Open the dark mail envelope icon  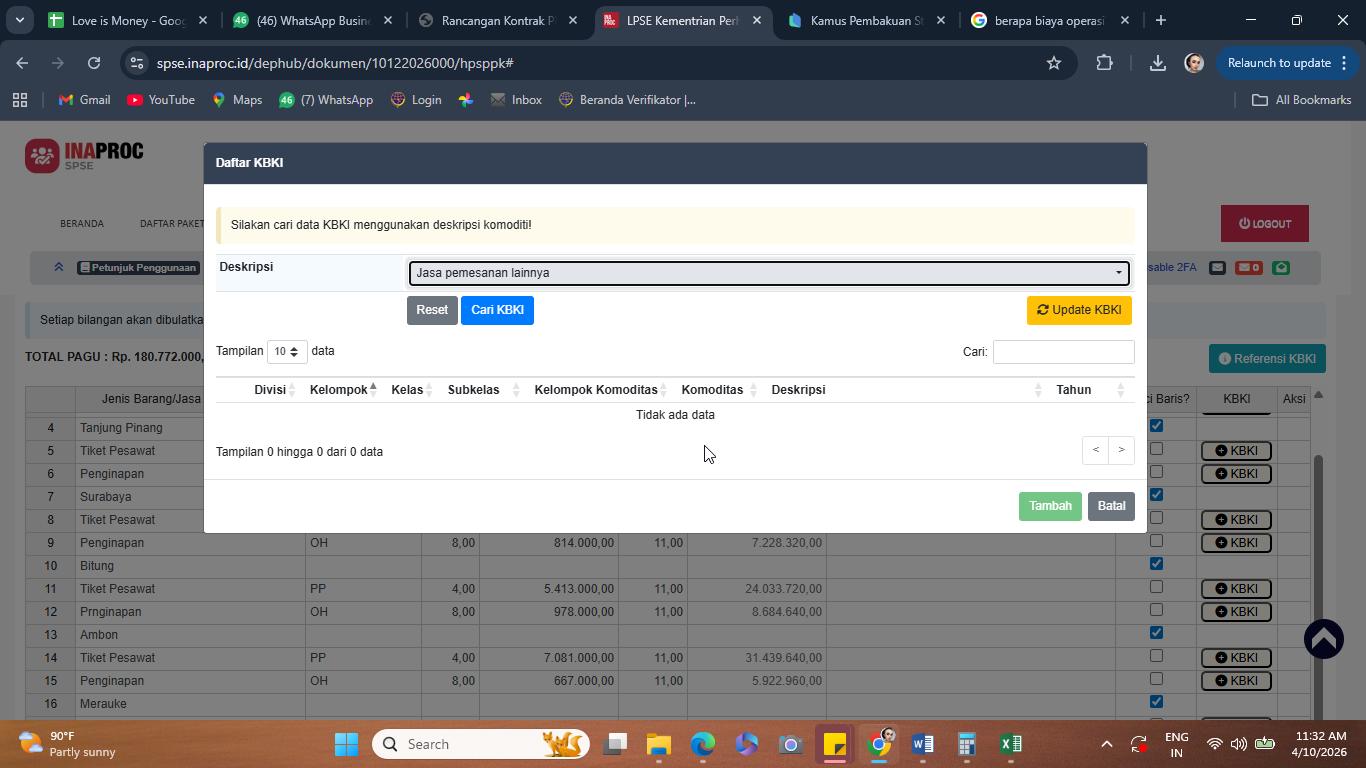coord(1217,267)
